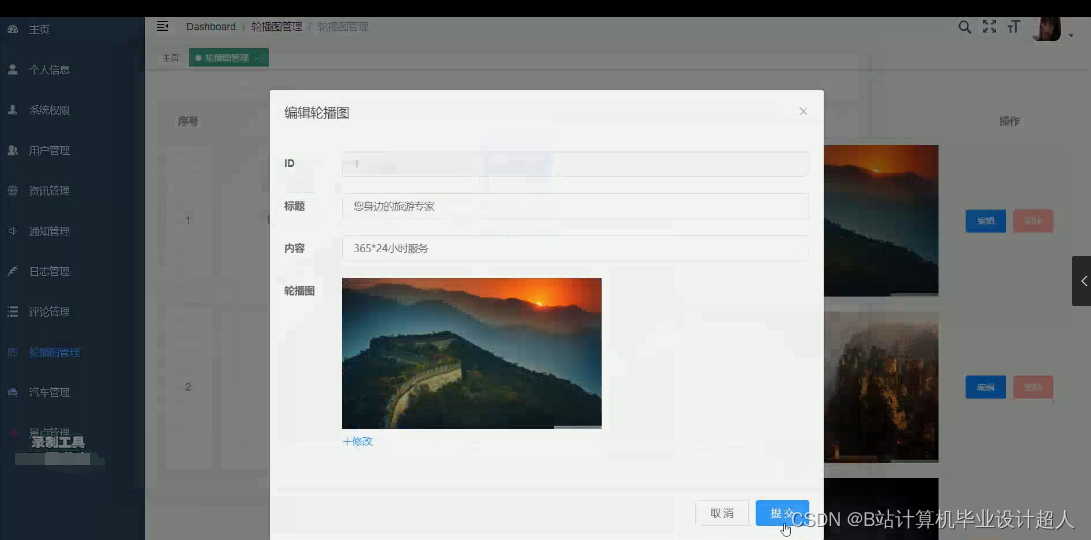This screenshot has width=1091, height=540.
Task: Open the search icon in the header
Action: [964, 27]
